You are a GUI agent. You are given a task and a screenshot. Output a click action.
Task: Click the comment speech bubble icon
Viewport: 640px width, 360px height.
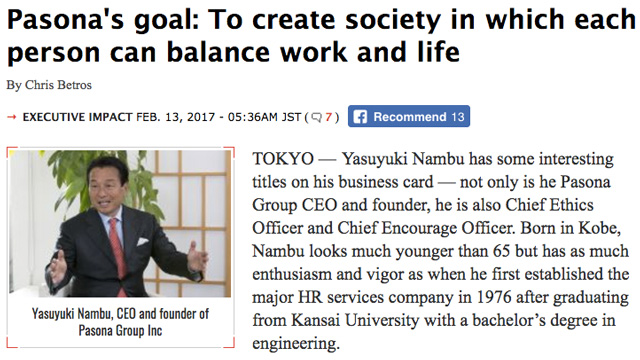click(316, 118)
